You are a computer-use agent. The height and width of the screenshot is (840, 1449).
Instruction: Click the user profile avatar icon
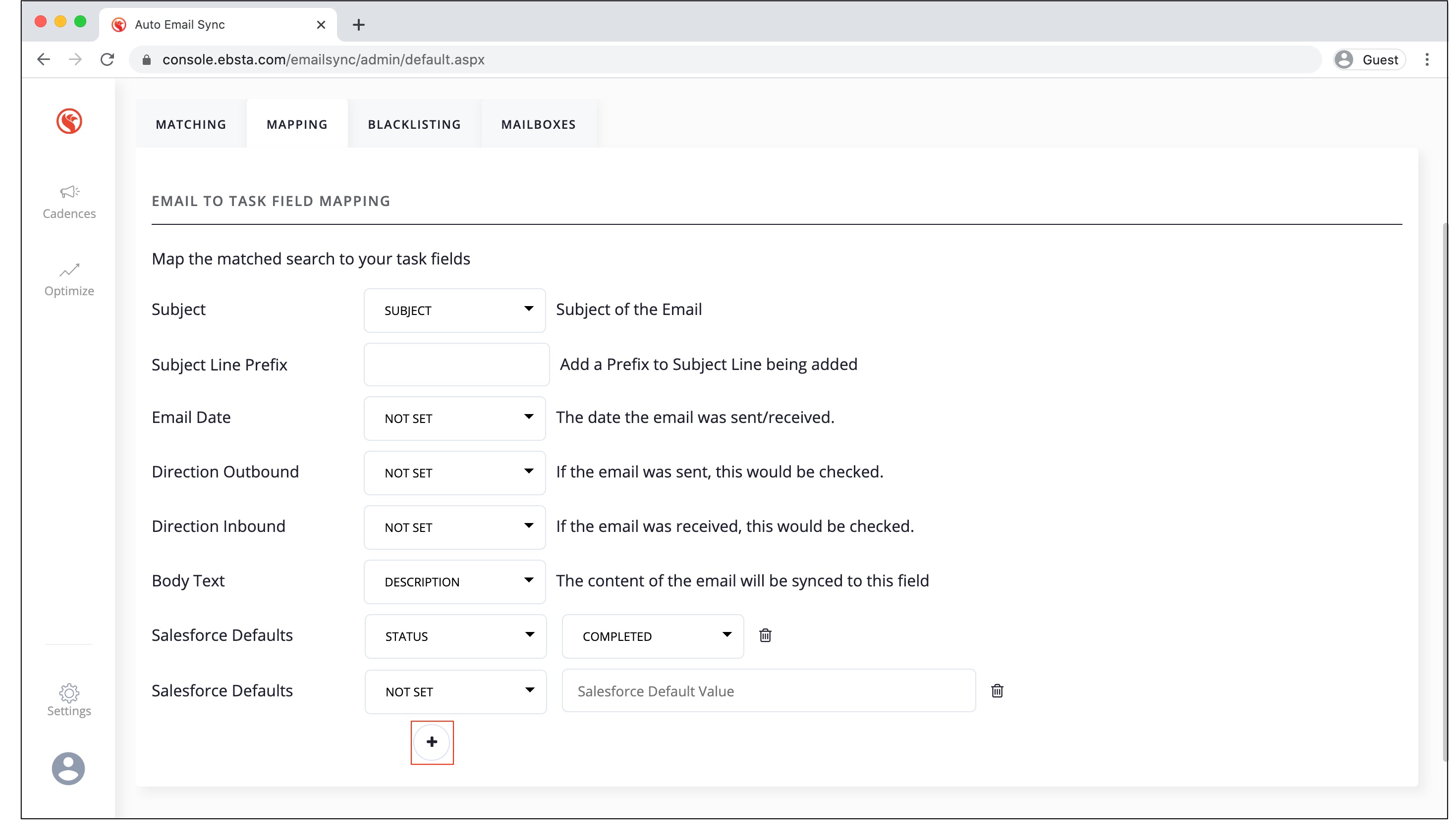68,768
